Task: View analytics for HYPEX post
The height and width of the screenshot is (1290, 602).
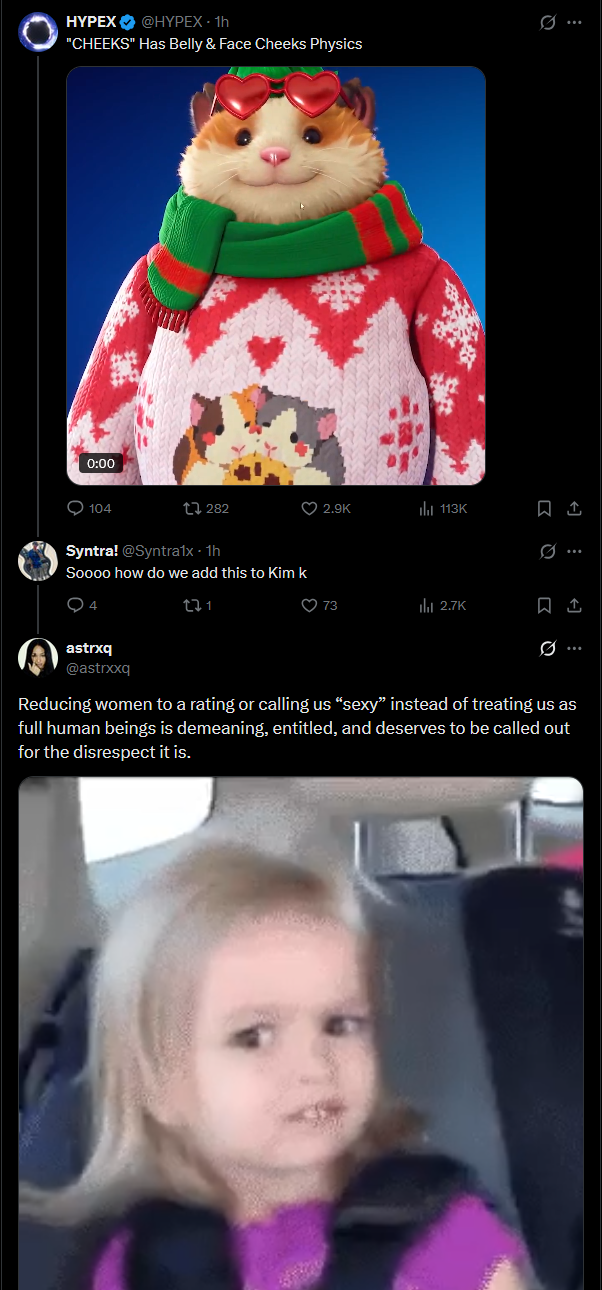Action: click(x=443, y=508)
